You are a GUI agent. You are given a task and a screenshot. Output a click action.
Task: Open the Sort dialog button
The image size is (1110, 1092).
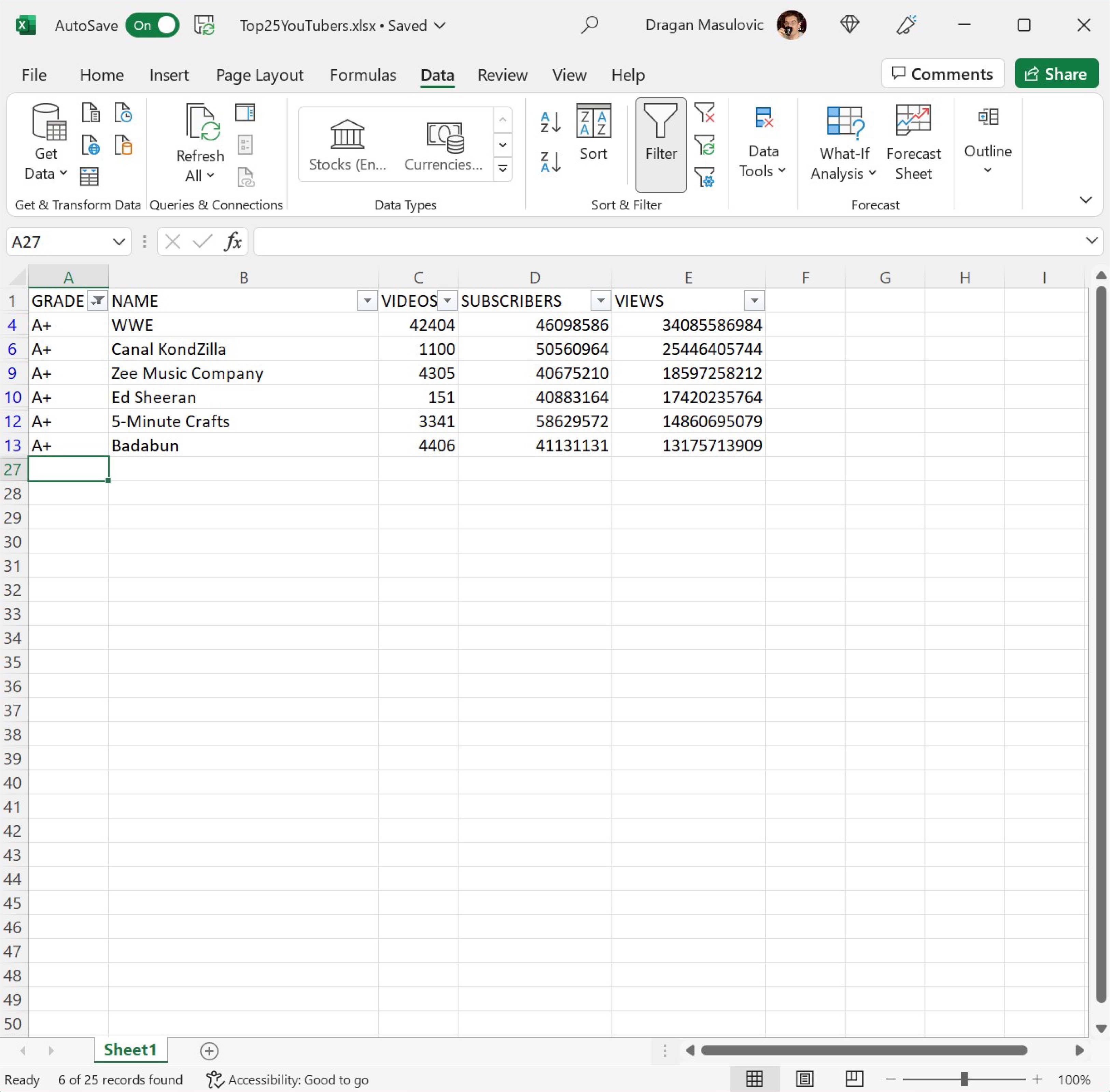click(593, 133)
